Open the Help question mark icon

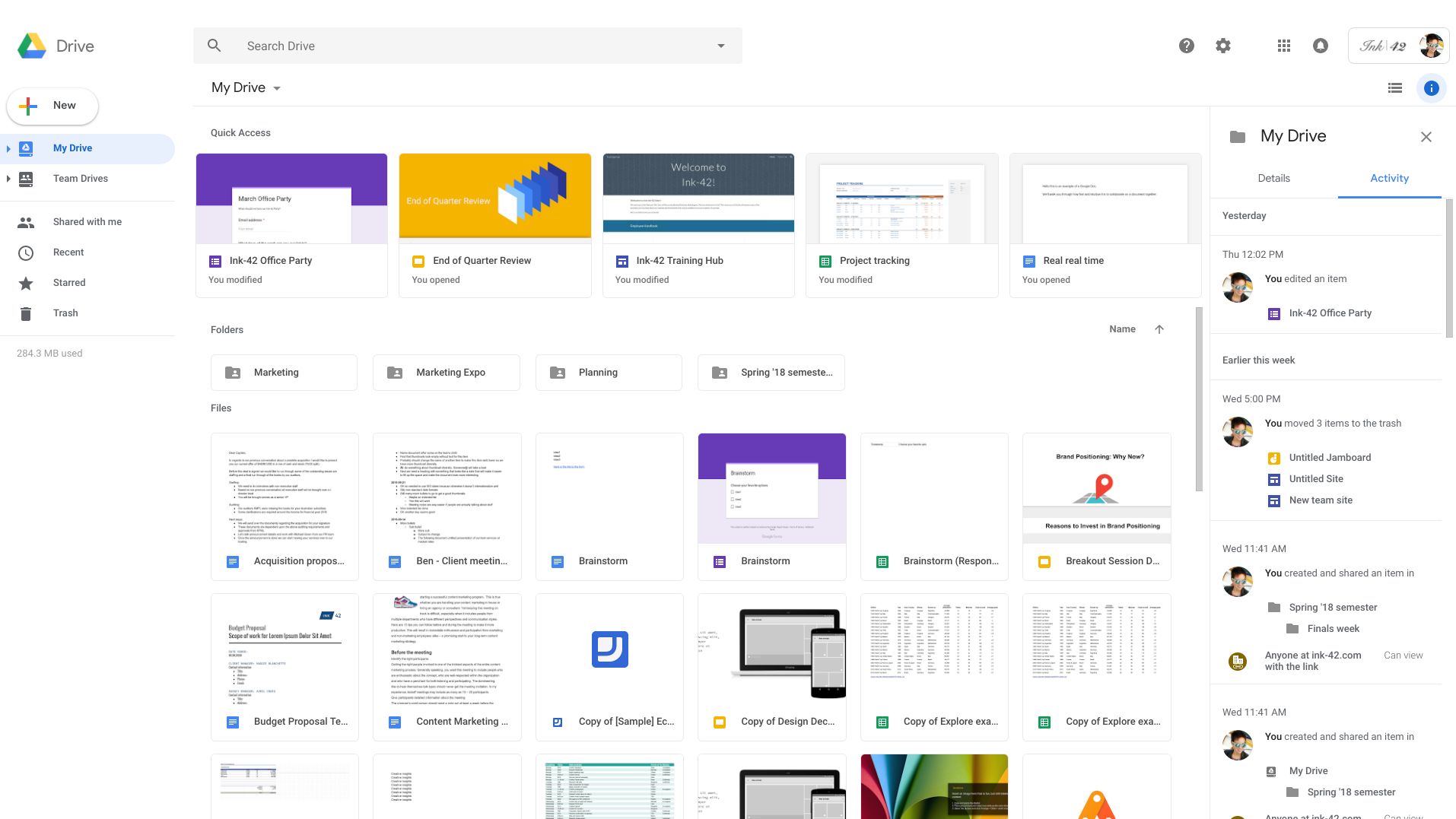pyautogui.click(x=1186, y=46)
